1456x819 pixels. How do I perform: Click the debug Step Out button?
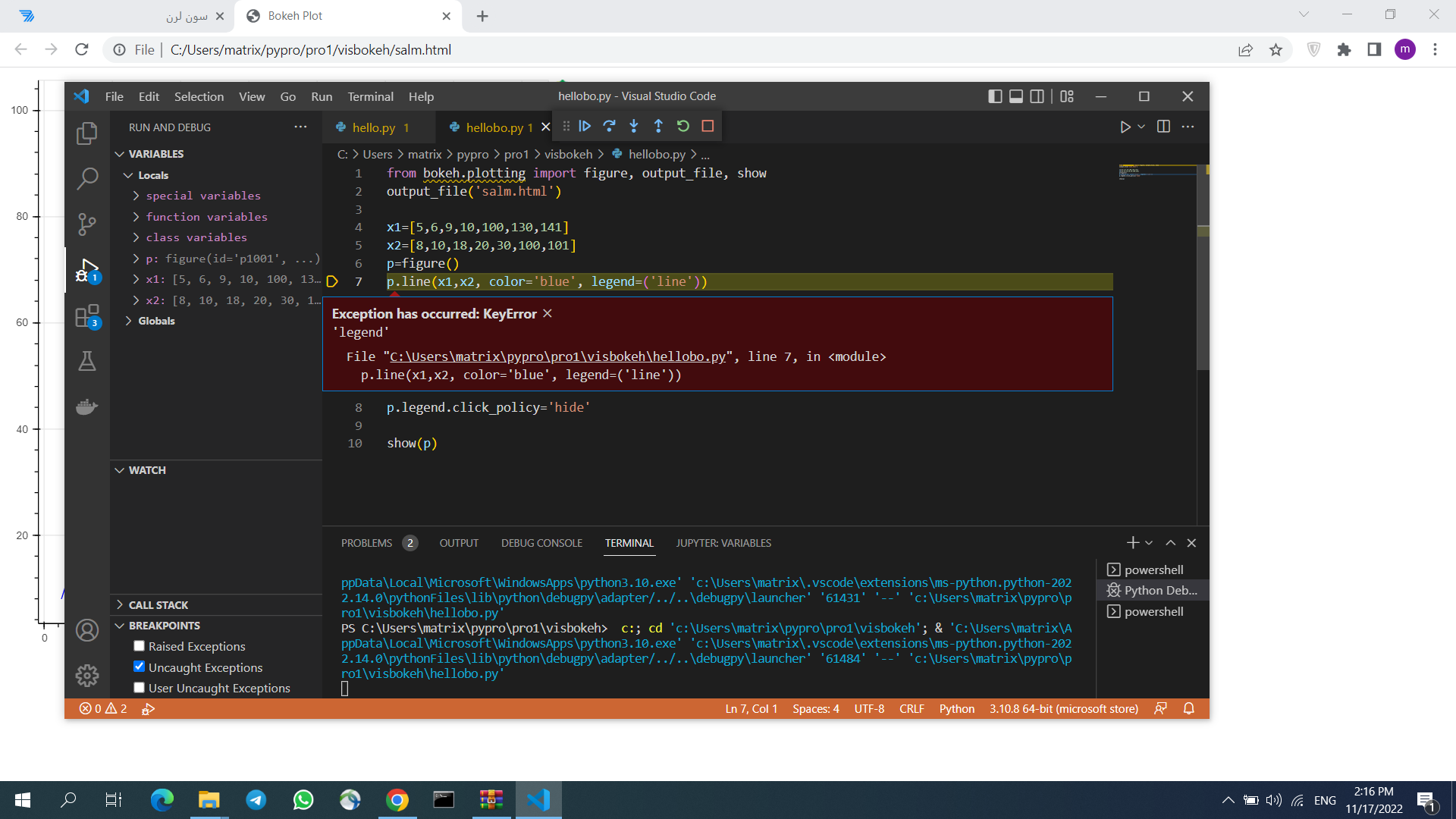[x=658, y=126]
